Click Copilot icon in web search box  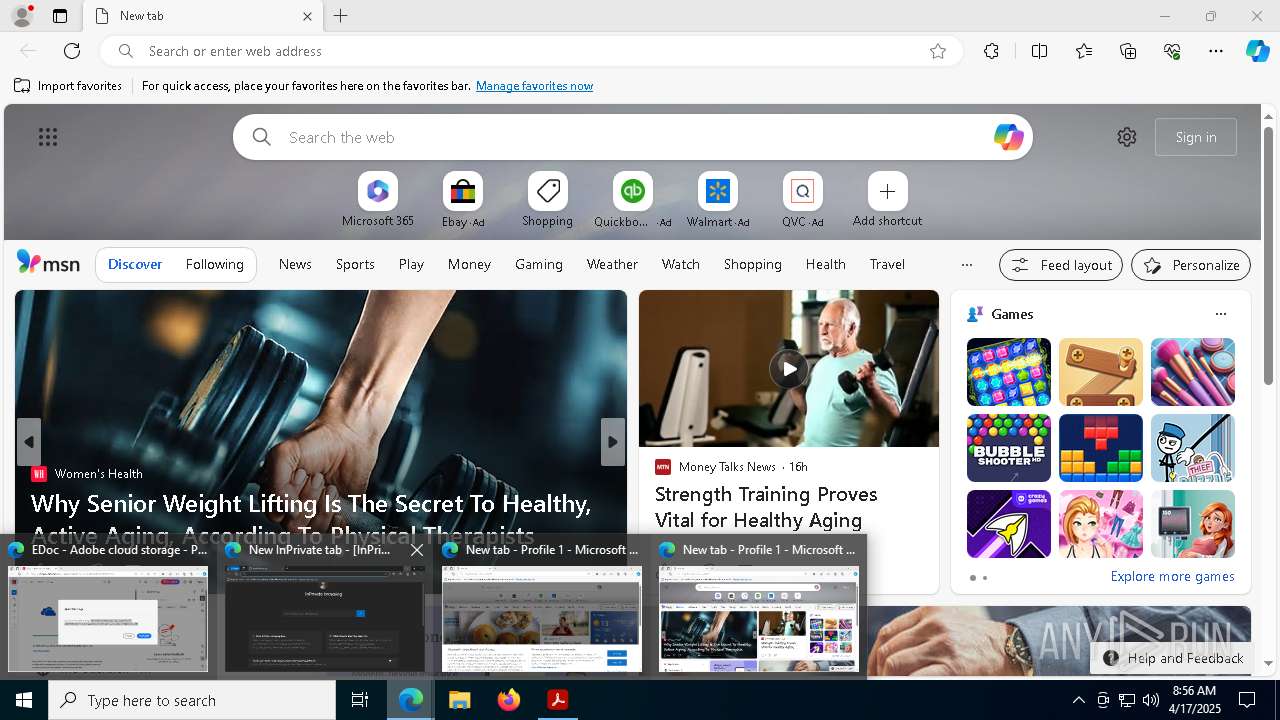coord(1008,137)
